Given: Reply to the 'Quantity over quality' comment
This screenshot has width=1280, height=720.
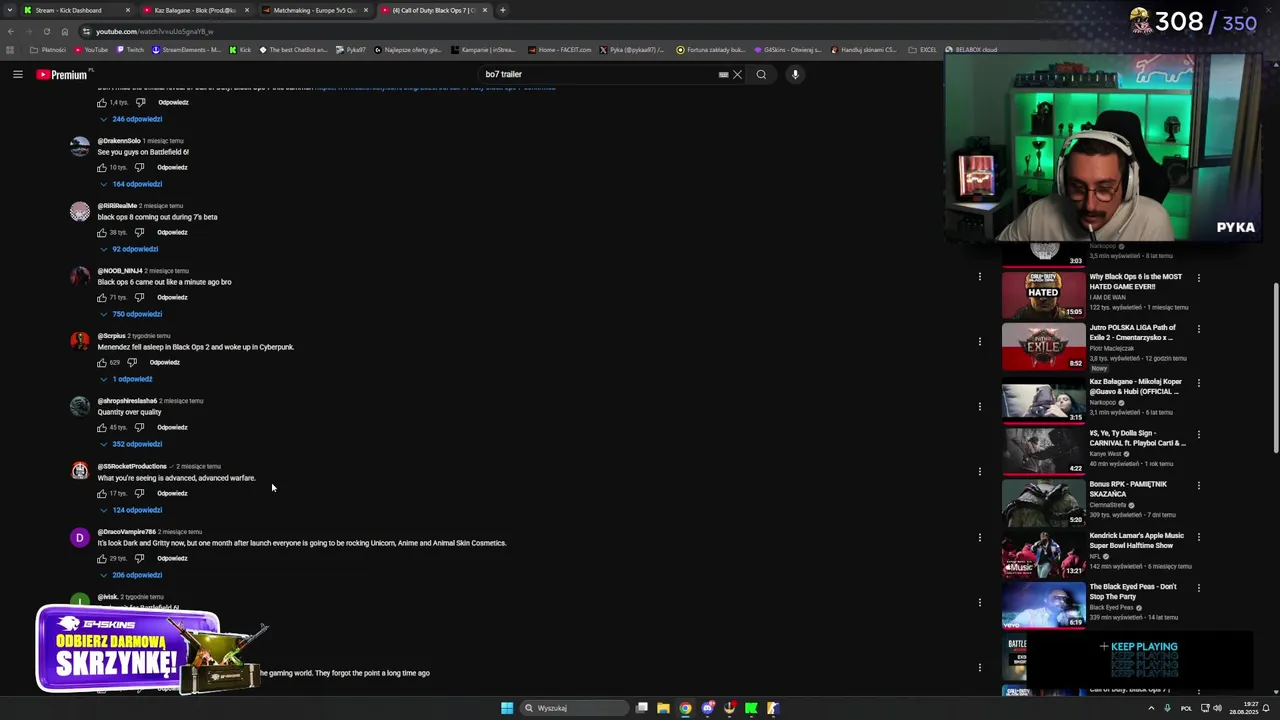Looking at the screenshot, I should (172, 427).
